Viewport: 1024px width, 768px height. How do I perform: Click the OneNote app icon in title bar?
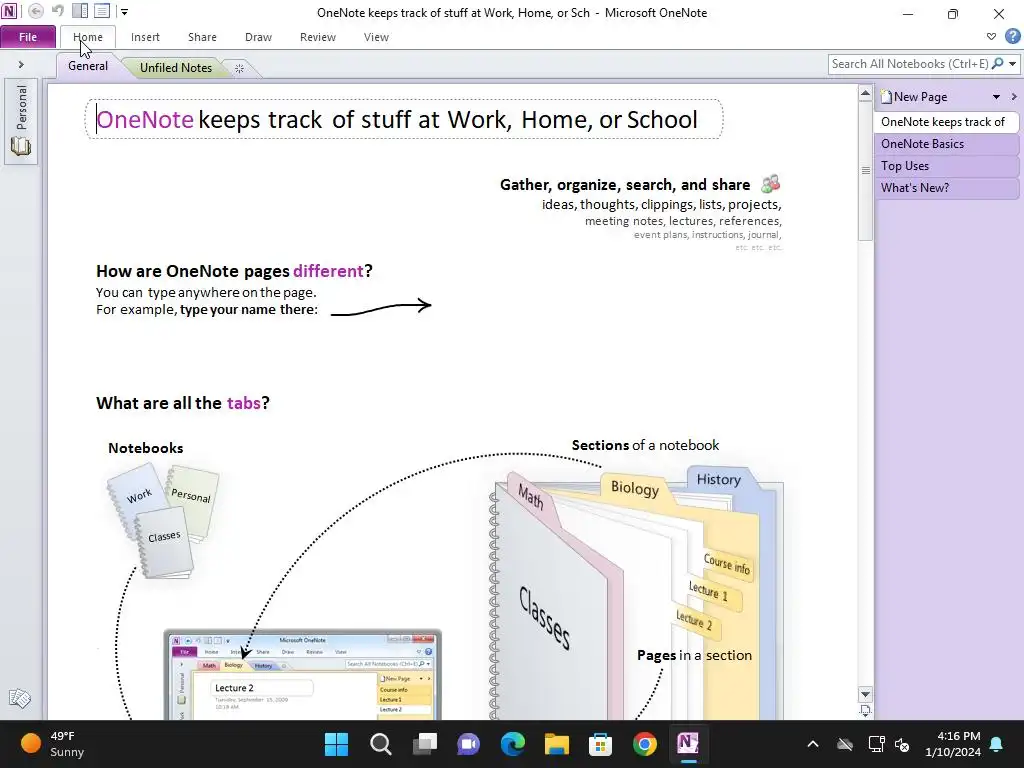tap(9, 11)
